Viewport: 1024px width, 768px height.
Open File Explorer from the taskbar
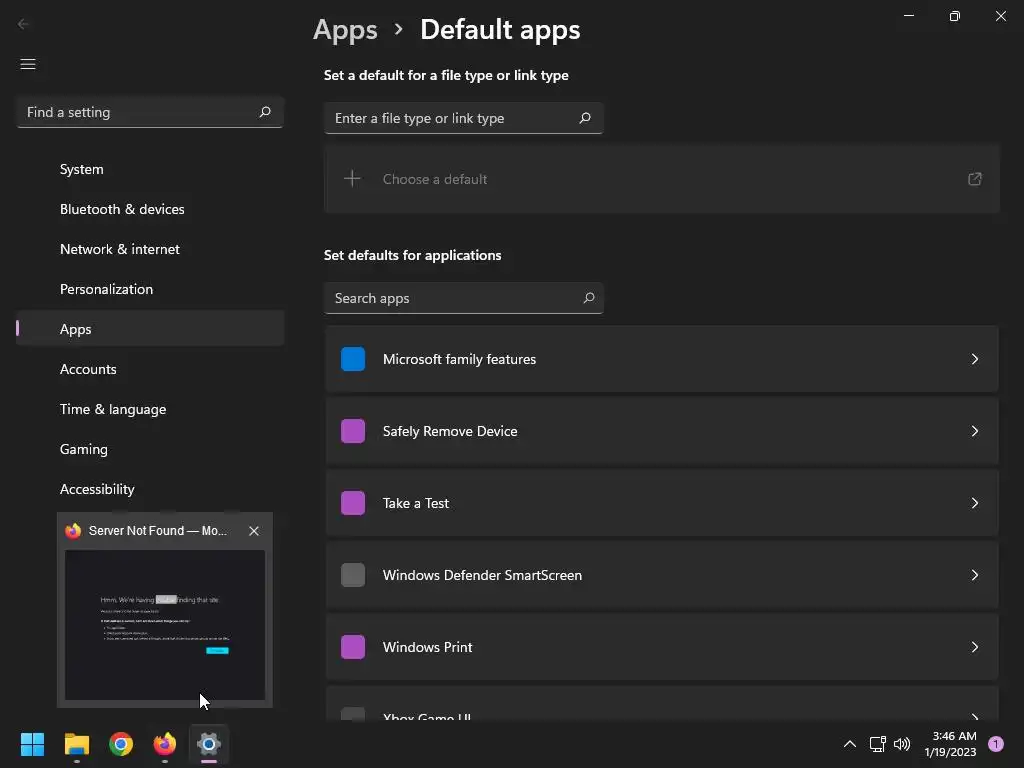[77, 744]
